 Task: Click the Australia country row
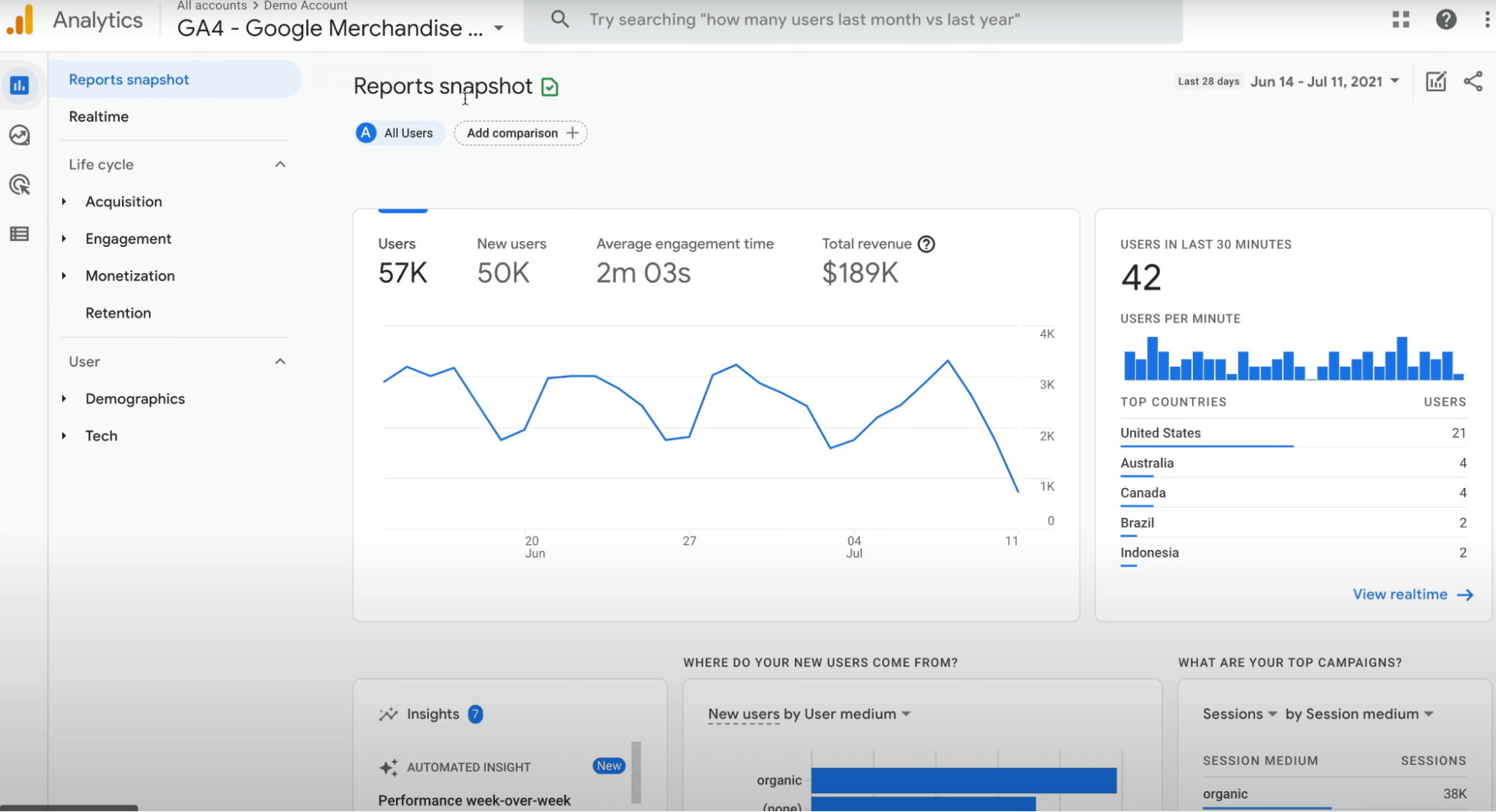pos(1292,463)
